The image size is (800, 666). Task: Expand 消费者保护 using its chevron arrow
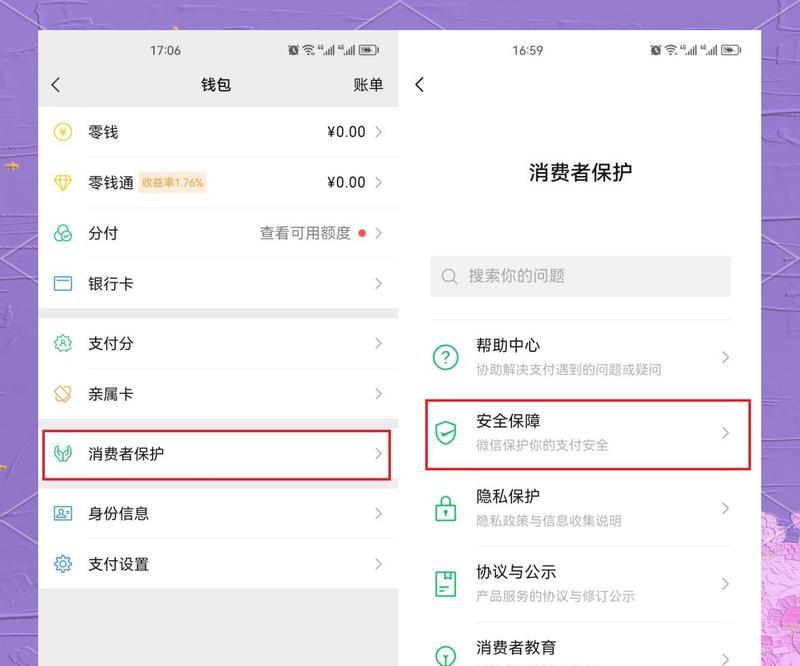point(378,454)
